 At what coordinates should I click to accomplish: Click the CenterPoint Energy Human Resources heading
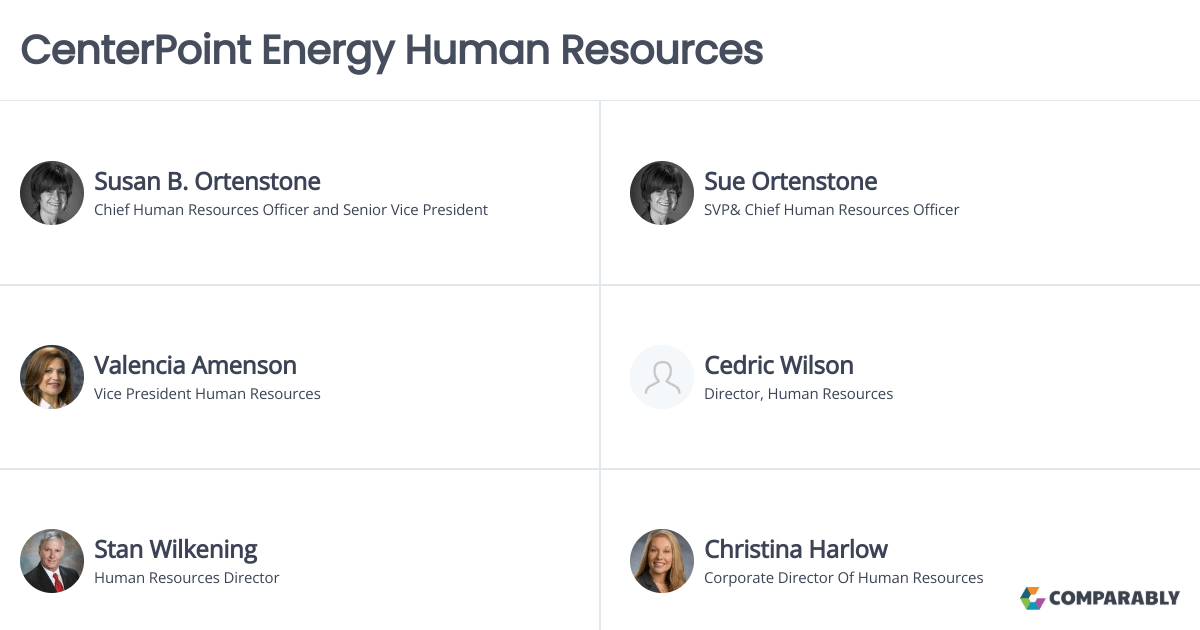(x=392, y=49)
